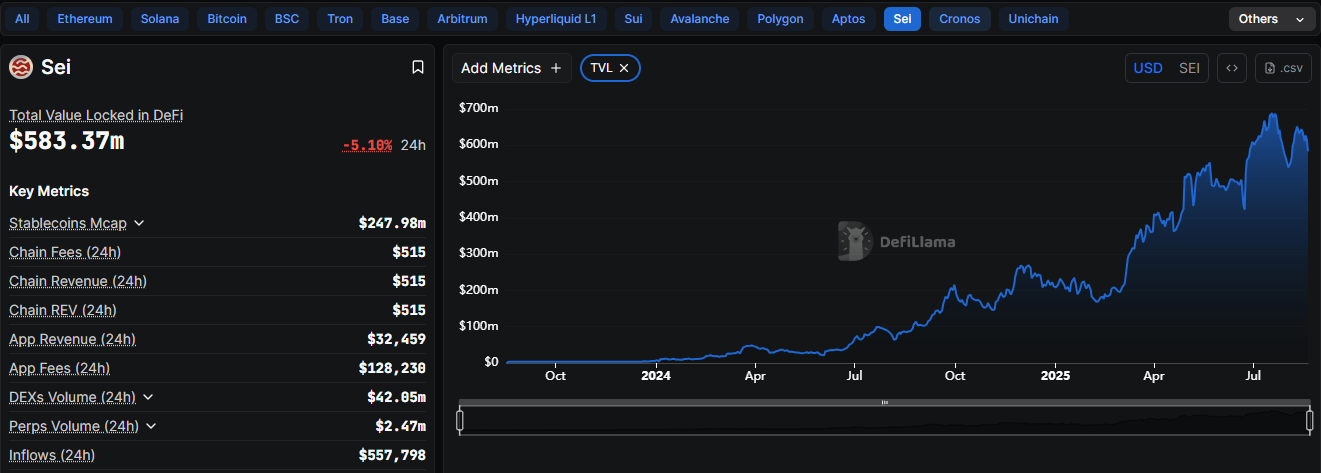Click the top grip of range slider
The image size is (1321, 473).
tap(885, 403)
